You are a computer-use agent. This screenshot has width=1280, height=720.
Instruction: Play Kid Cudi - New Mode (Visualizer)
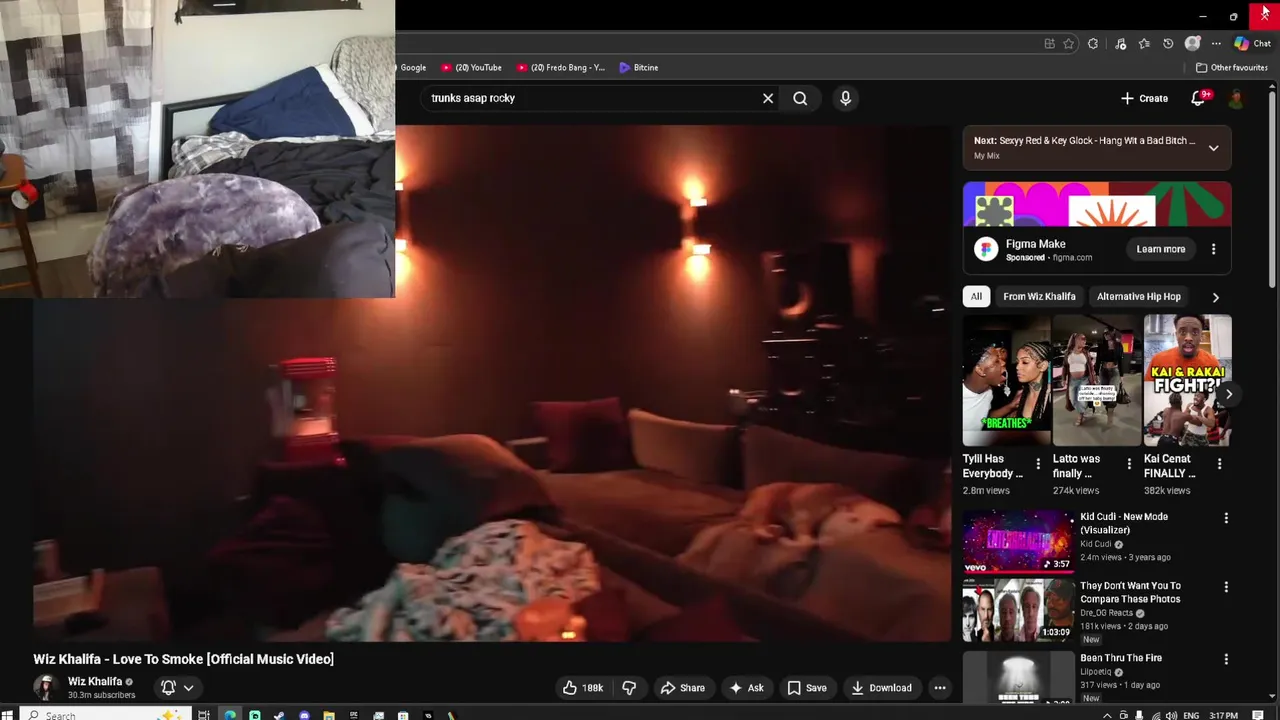click(1018, 541)
